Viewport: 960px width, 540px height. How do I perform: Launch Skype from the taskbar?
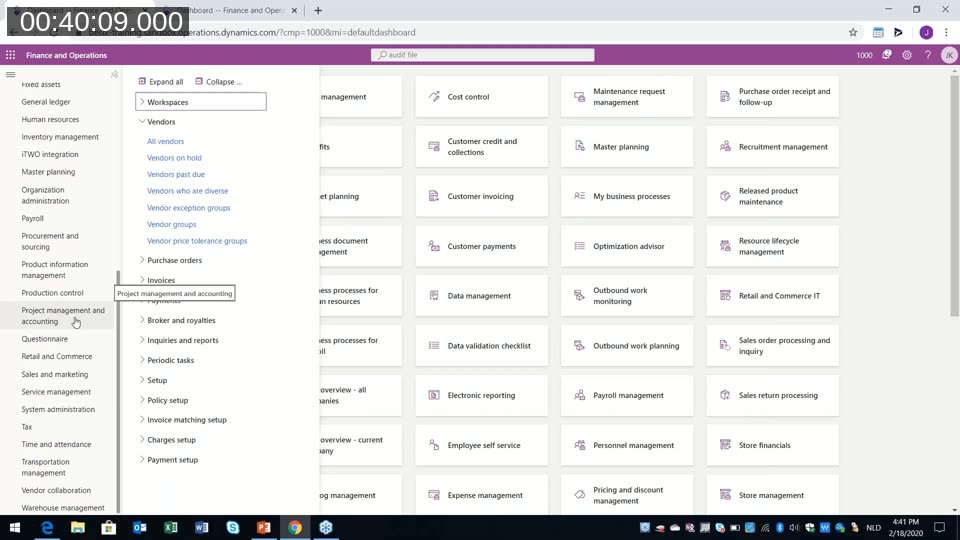tap(233, 527)
